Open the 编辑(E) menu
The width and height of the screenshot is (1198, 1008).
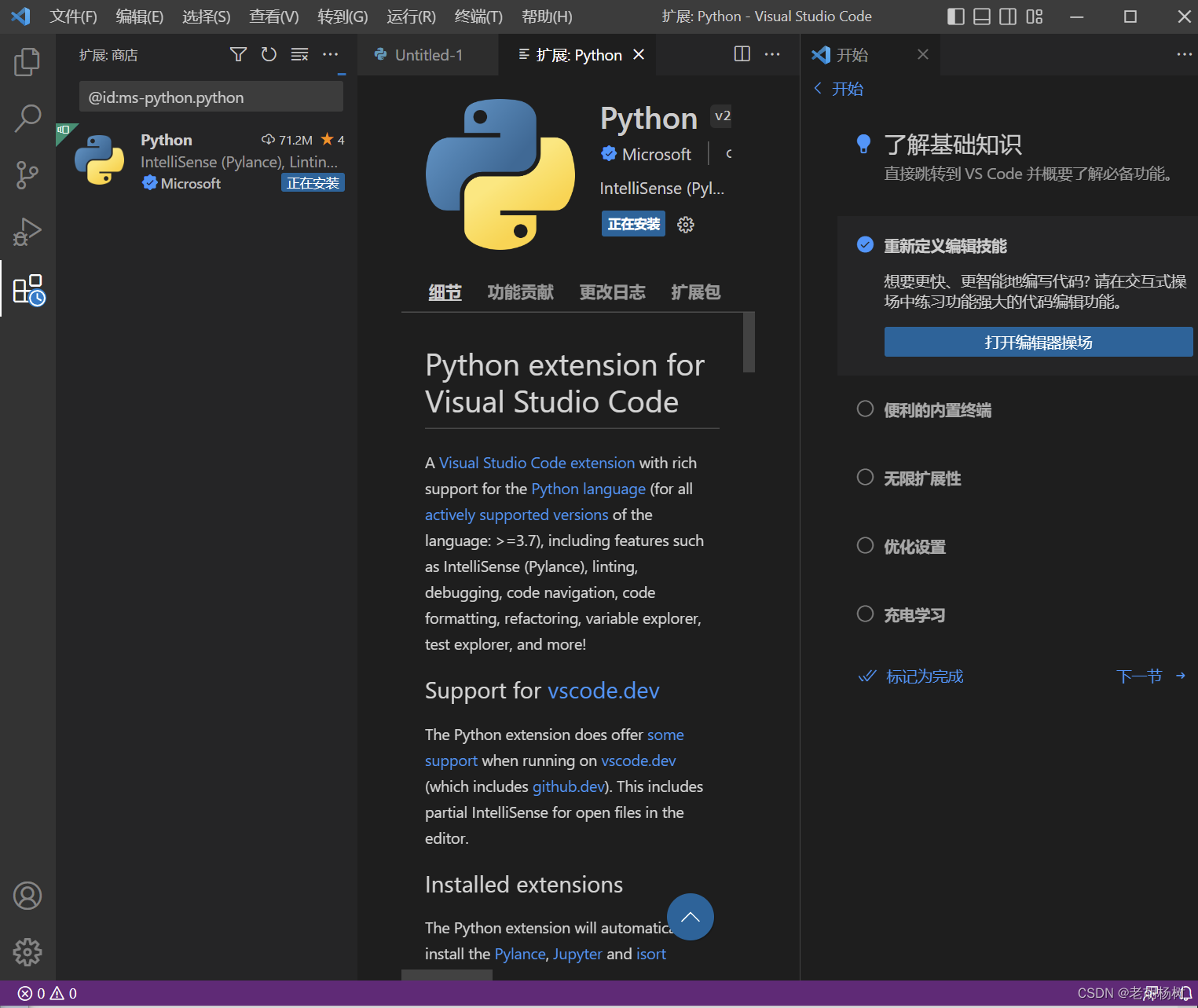coord(140,16)
